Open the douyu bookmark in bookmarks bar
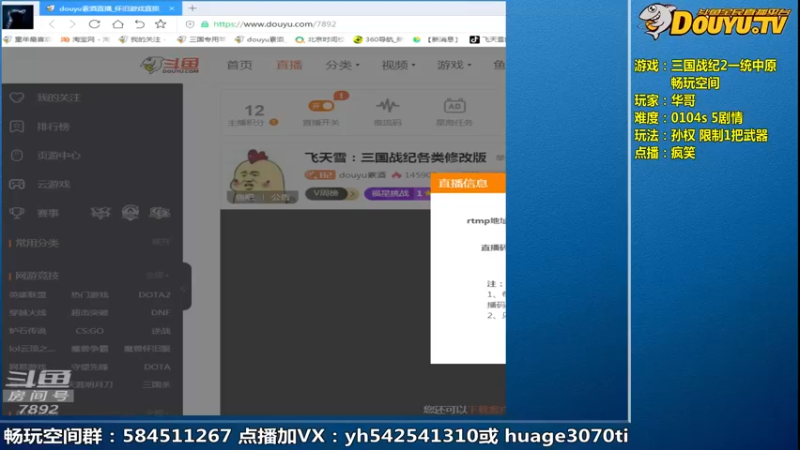Image resolution: width=800 pixels, height=450 pixels. pyautogui.click(x=259, y=39)
